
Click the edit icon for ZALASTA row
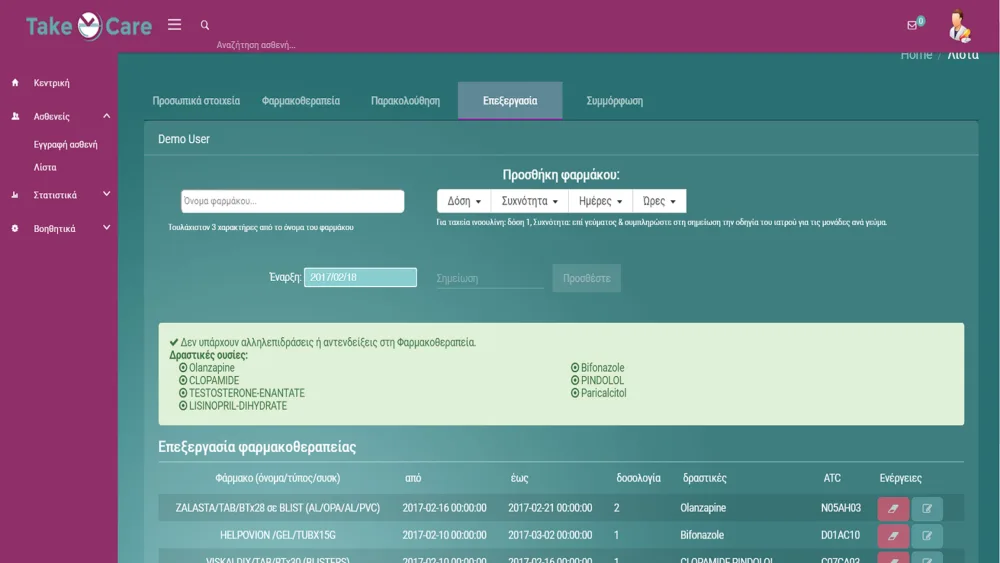[927, 509]
